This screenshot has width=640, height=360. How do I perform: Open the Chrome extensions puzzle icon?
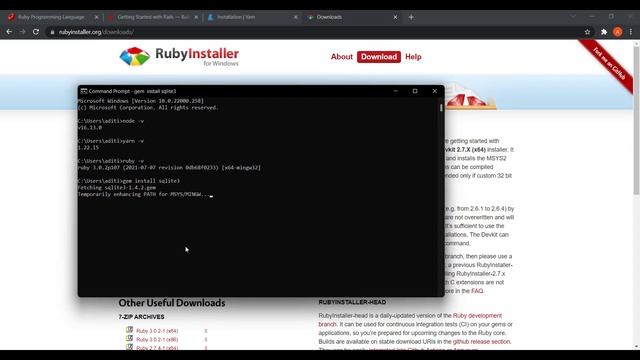coord(604,32)
